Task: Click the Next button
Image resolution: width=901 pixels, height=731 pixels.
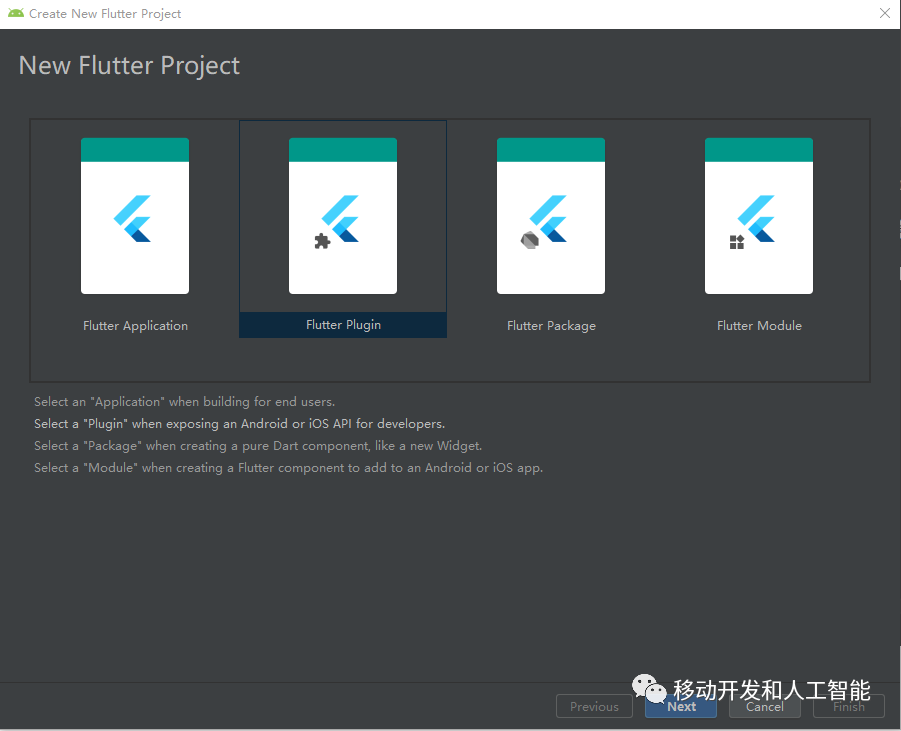Action: [x=681, y=706]
